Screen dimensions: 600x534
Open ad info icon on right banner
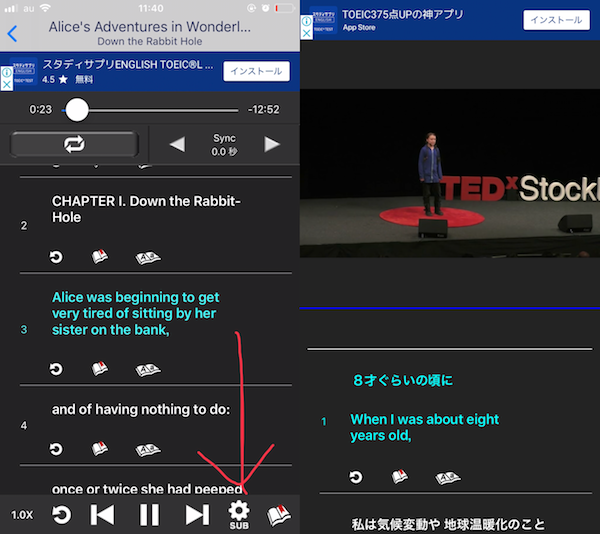tap(307, 21)
